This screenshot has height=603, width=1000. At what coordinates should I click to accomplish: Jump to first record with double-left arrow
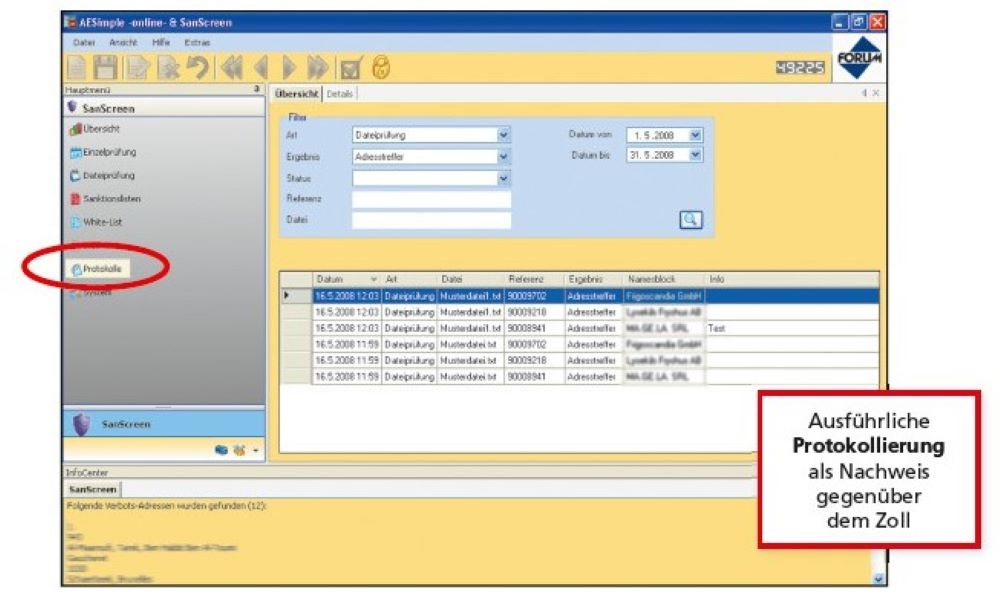[x=232, y=67]
